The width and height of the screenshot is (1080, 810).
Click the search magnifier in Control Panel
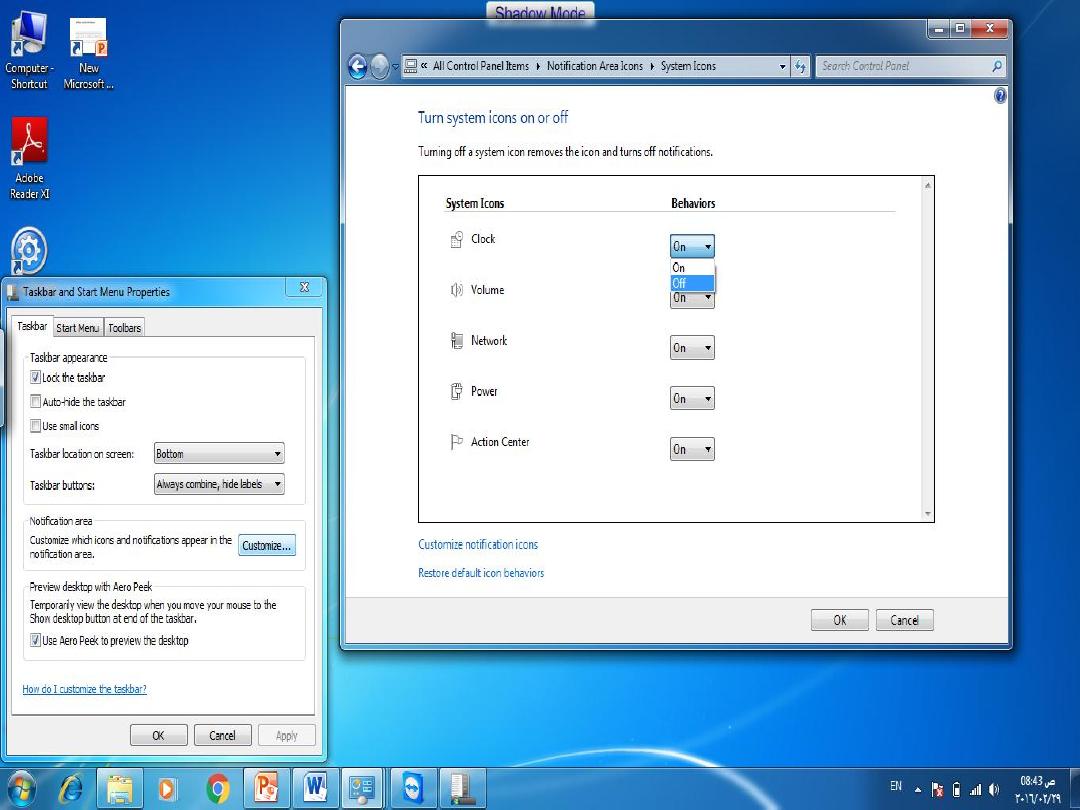pyautogui.click(x=996, y=66)
